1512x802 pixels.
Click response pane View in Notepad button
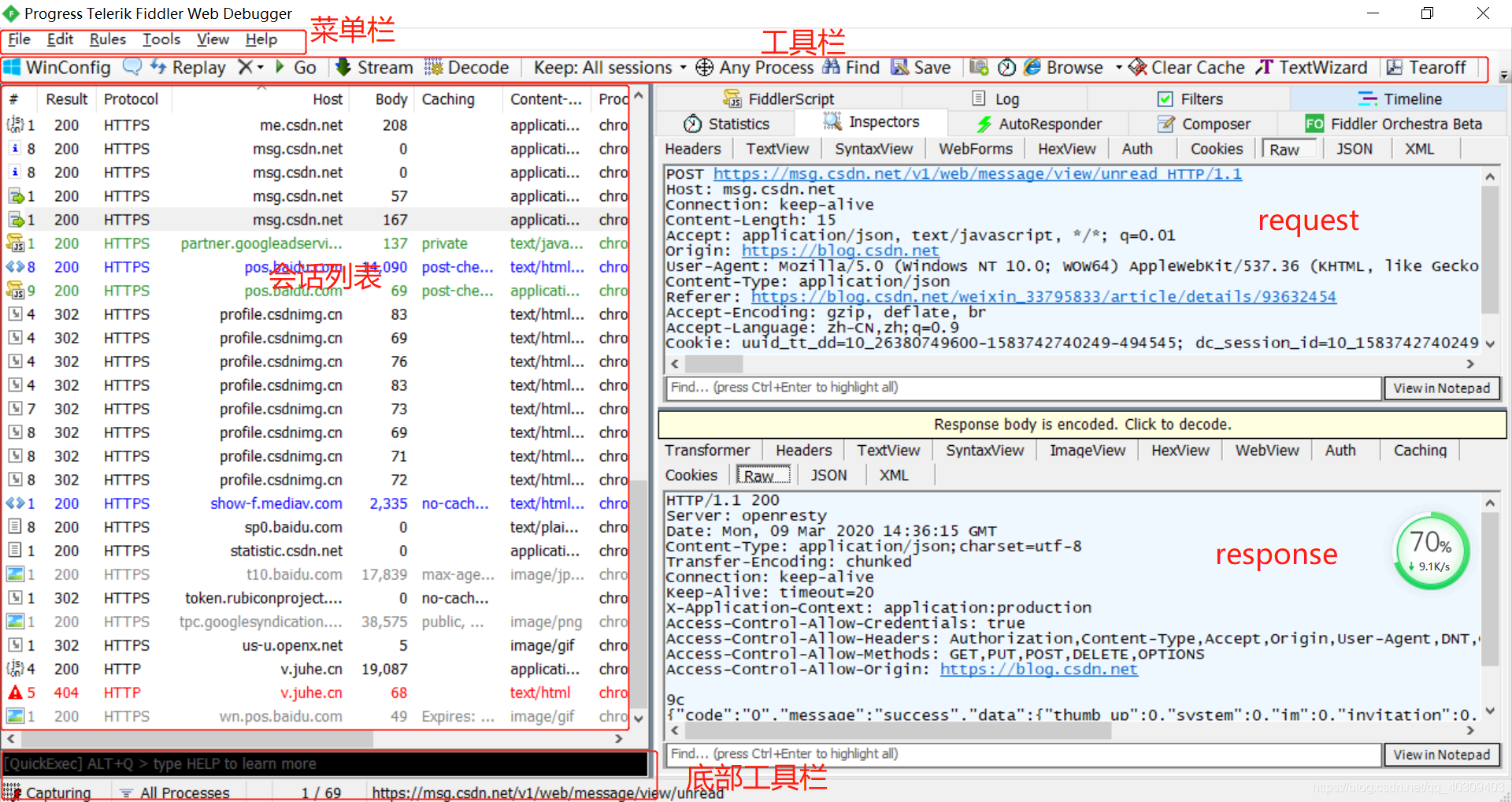1442,755
